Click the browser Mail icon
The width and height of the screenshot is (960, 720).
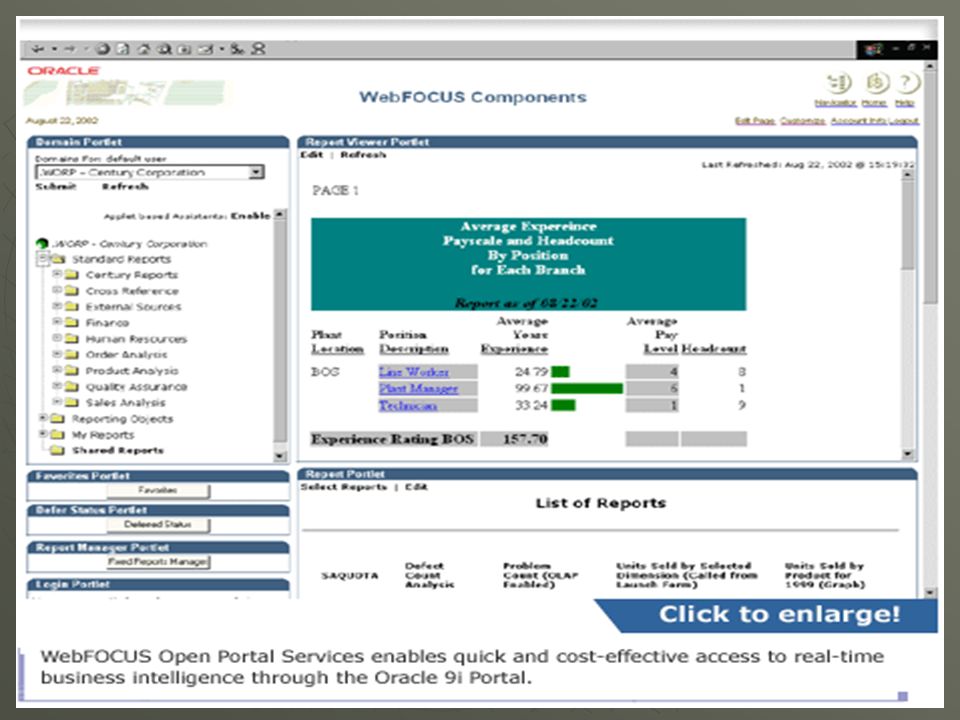(206, 49)
